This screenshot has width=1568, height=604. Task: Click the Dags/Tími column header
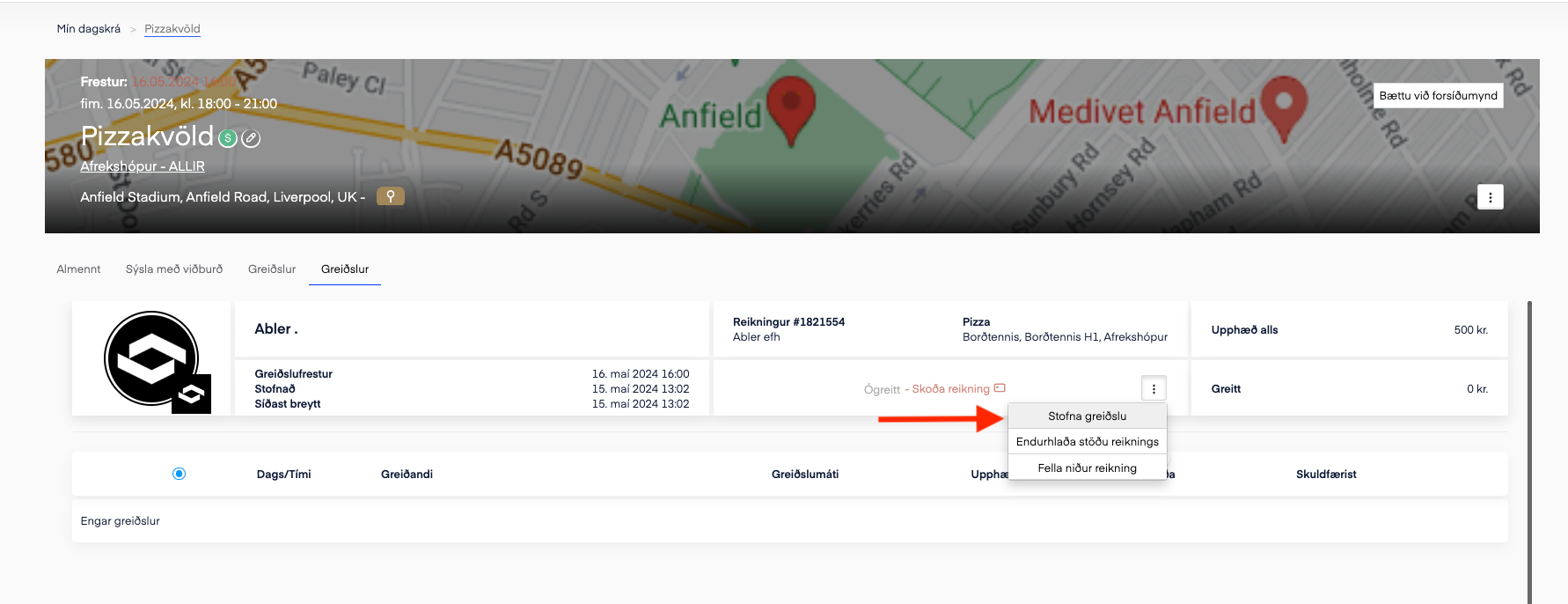tap(283, 474)
